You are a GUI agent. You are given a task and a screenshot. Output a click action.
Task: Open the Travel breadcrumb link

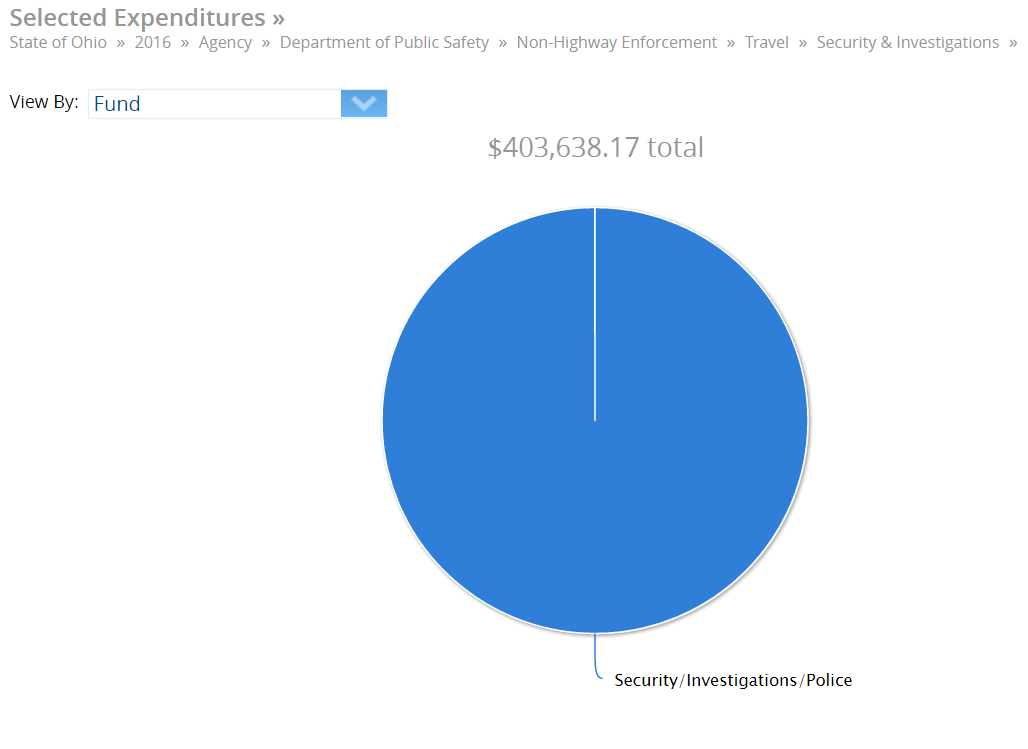766,42
